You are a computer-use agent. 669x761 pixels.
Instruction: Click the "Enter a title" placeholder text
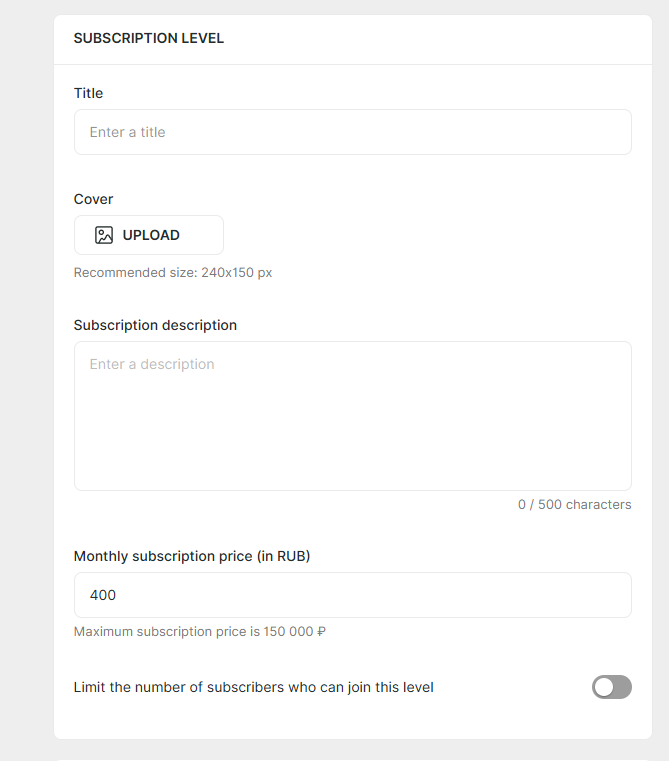[127, 132]
